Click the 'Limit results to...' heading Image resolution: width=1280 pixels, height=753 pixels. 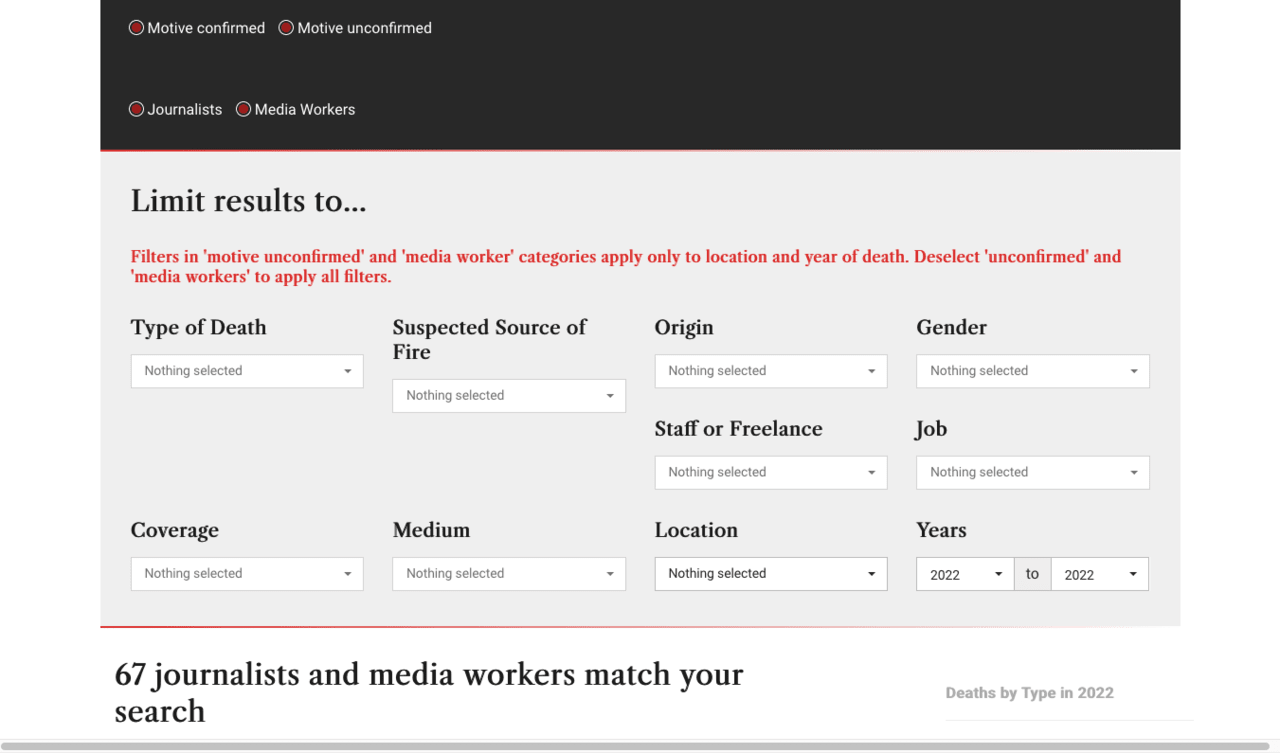click(x=249, y=201)
